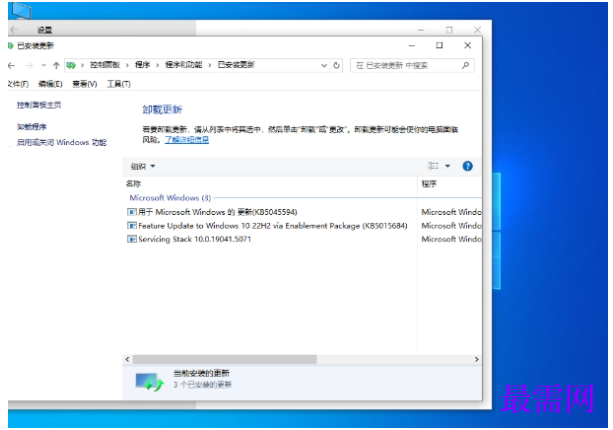The image size is (613, 430).
Task: Click the horizontal scrollbar right arrow
Action: pos(477,359)
